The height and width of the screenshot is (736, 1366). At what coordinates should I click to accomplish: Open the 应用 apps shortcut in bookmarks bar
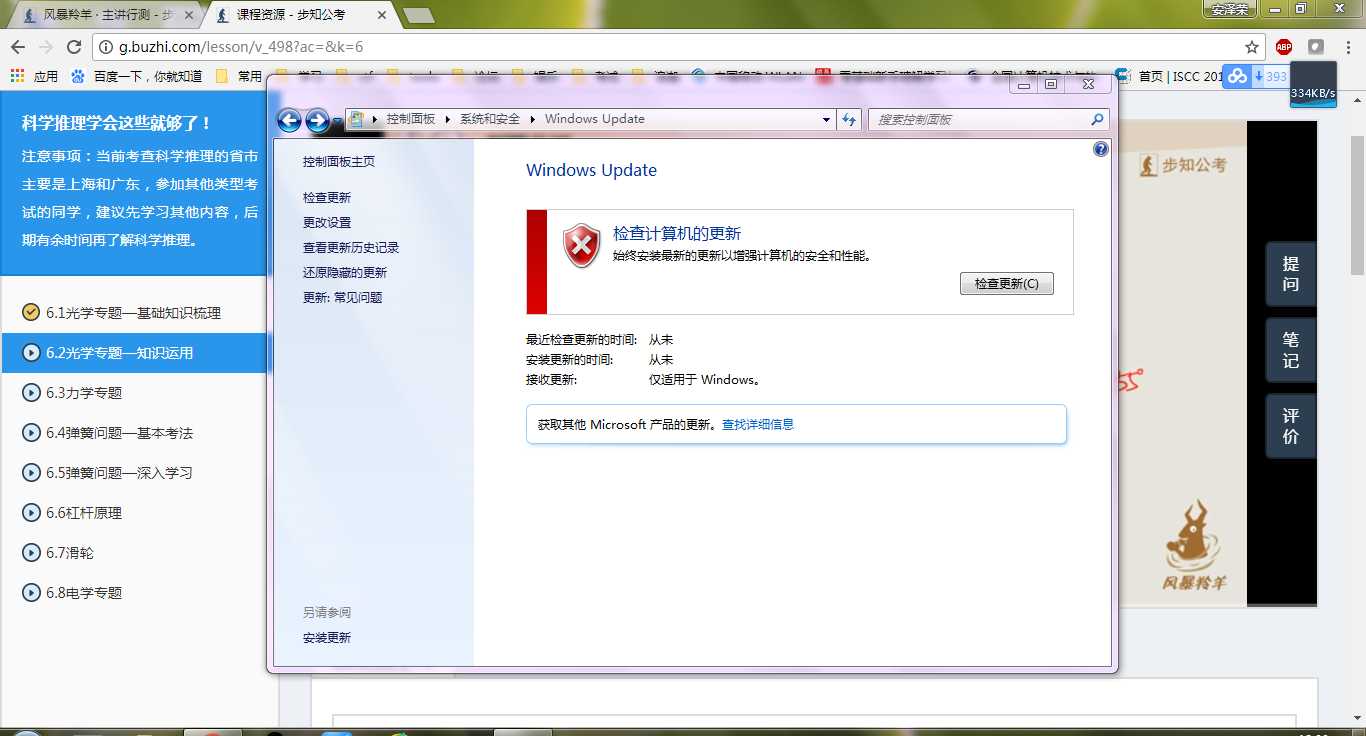pyautogui.click(x=34, y=76)
